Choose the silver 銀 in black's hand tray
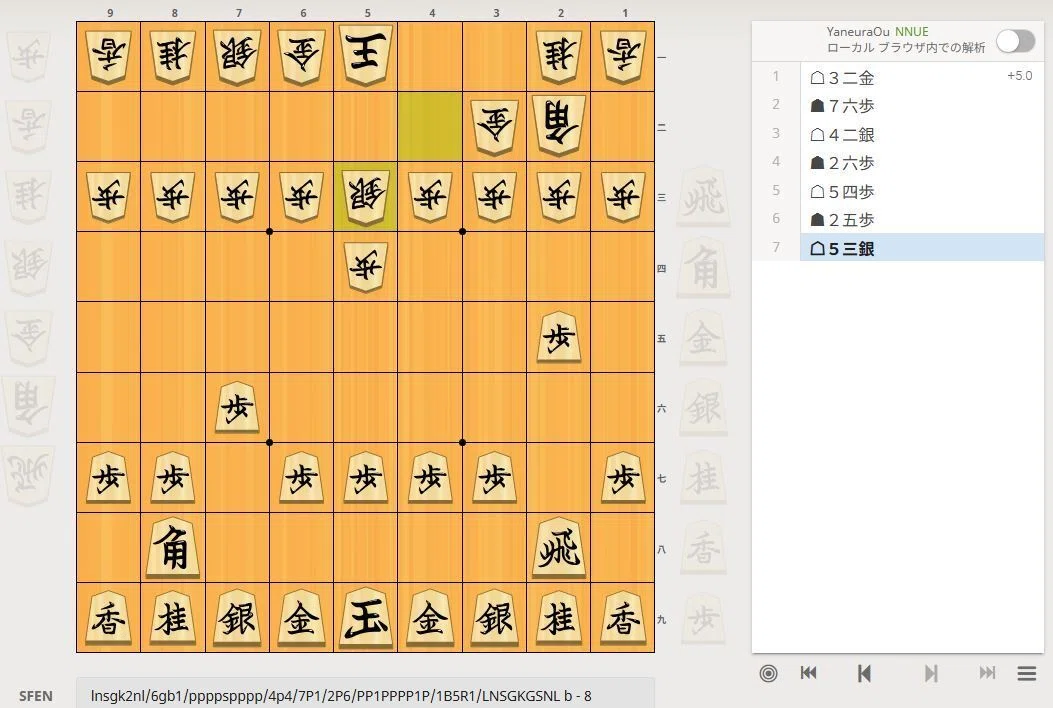 [703, 408]
